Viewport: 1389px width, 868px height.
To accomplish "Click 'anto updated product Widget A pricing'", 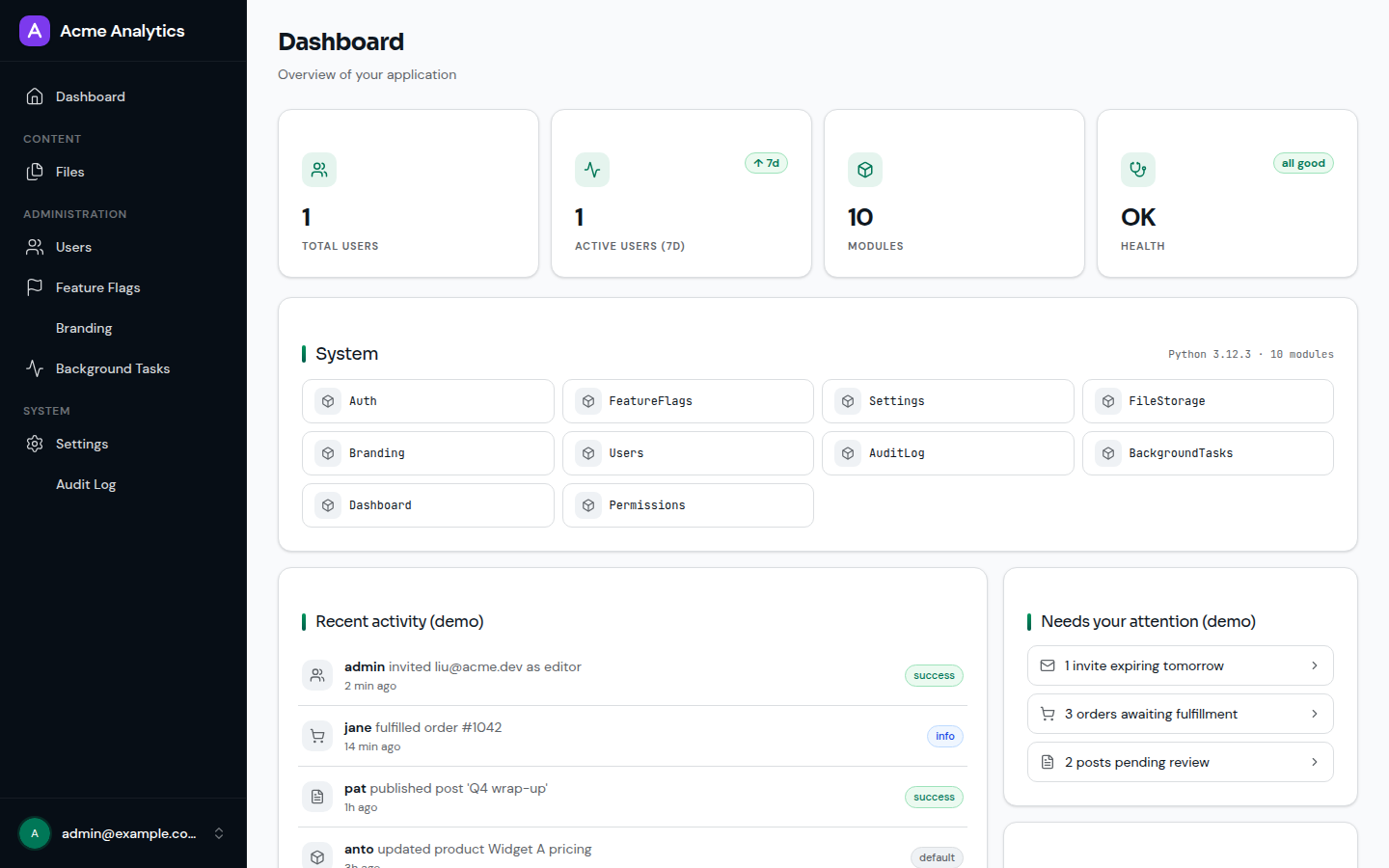I will (468, 850).
